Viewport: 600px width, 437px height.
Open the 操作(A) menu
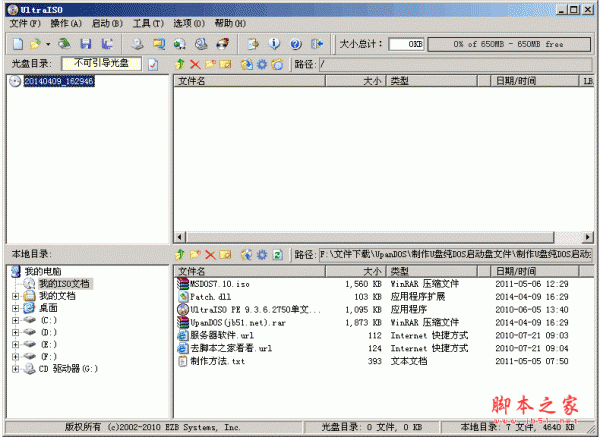click(66, 24)
